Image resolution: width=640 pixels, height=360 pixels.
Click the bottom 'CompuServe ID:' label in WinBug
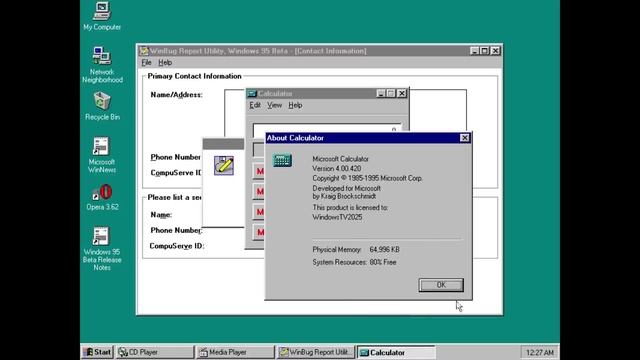coord(177,246)
